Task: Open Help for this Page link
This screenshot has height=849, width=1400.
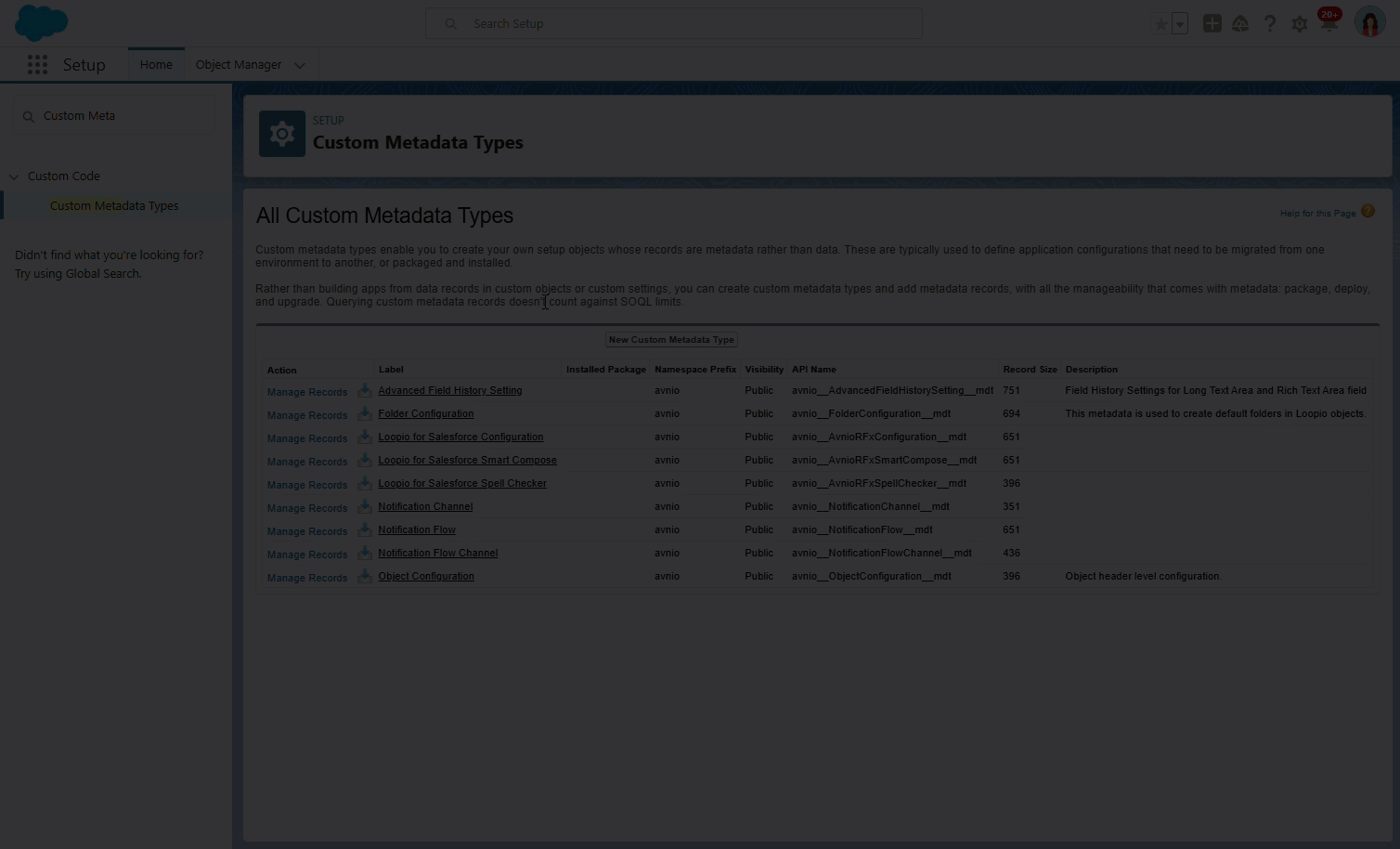Action: coord(1318,214)
